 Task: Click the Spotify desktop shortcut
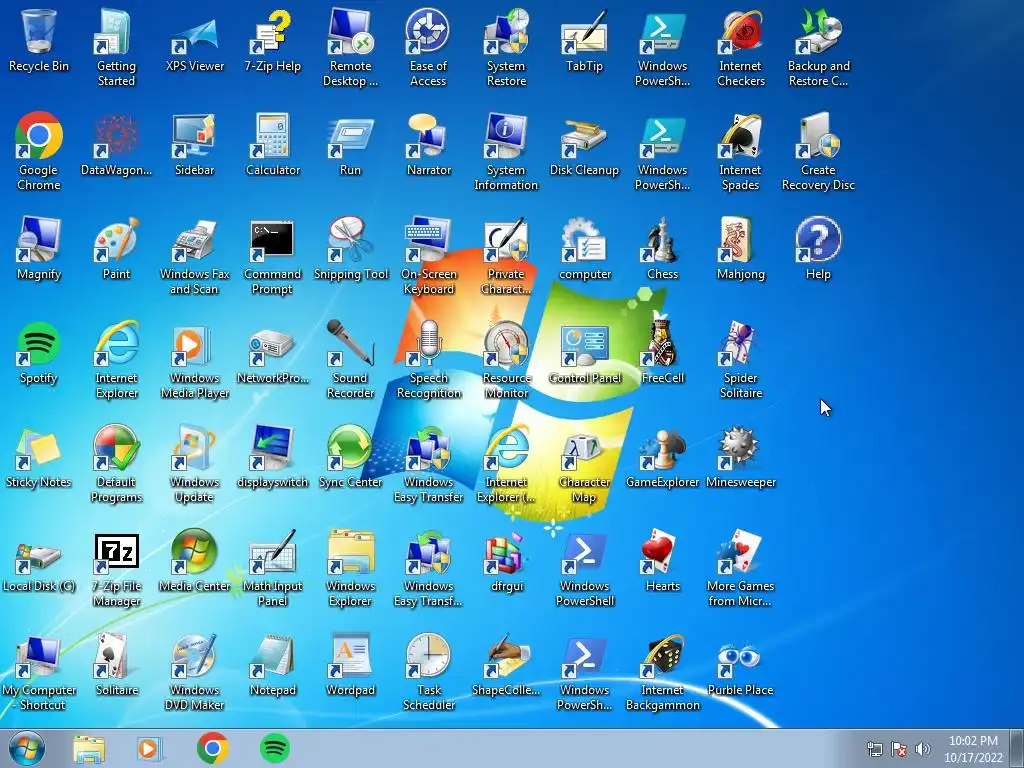[x=39, y=352]
